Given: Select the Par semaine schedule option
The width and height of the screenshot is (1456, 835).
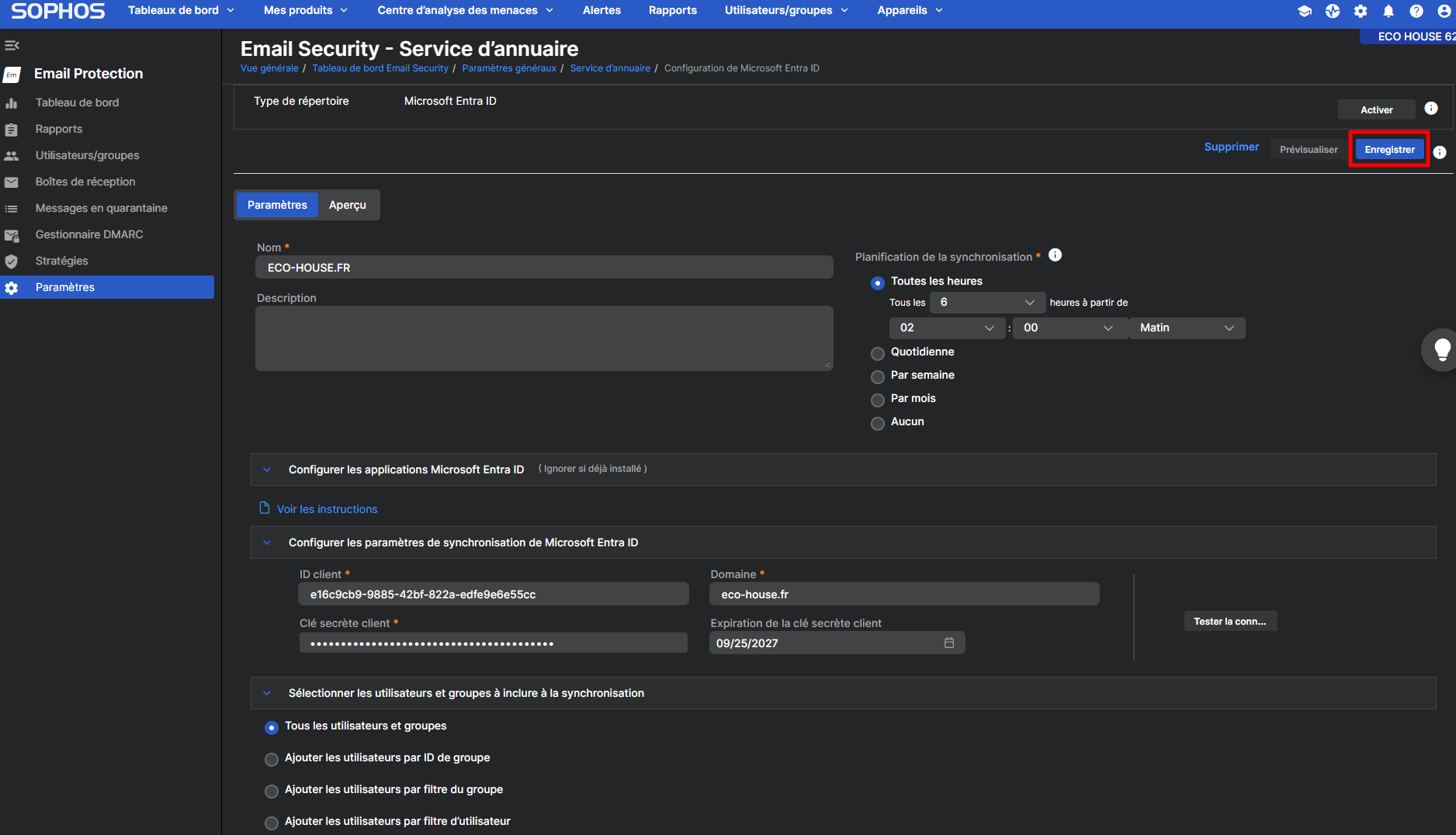Looking at the screenshot, I should click(878, 376).
